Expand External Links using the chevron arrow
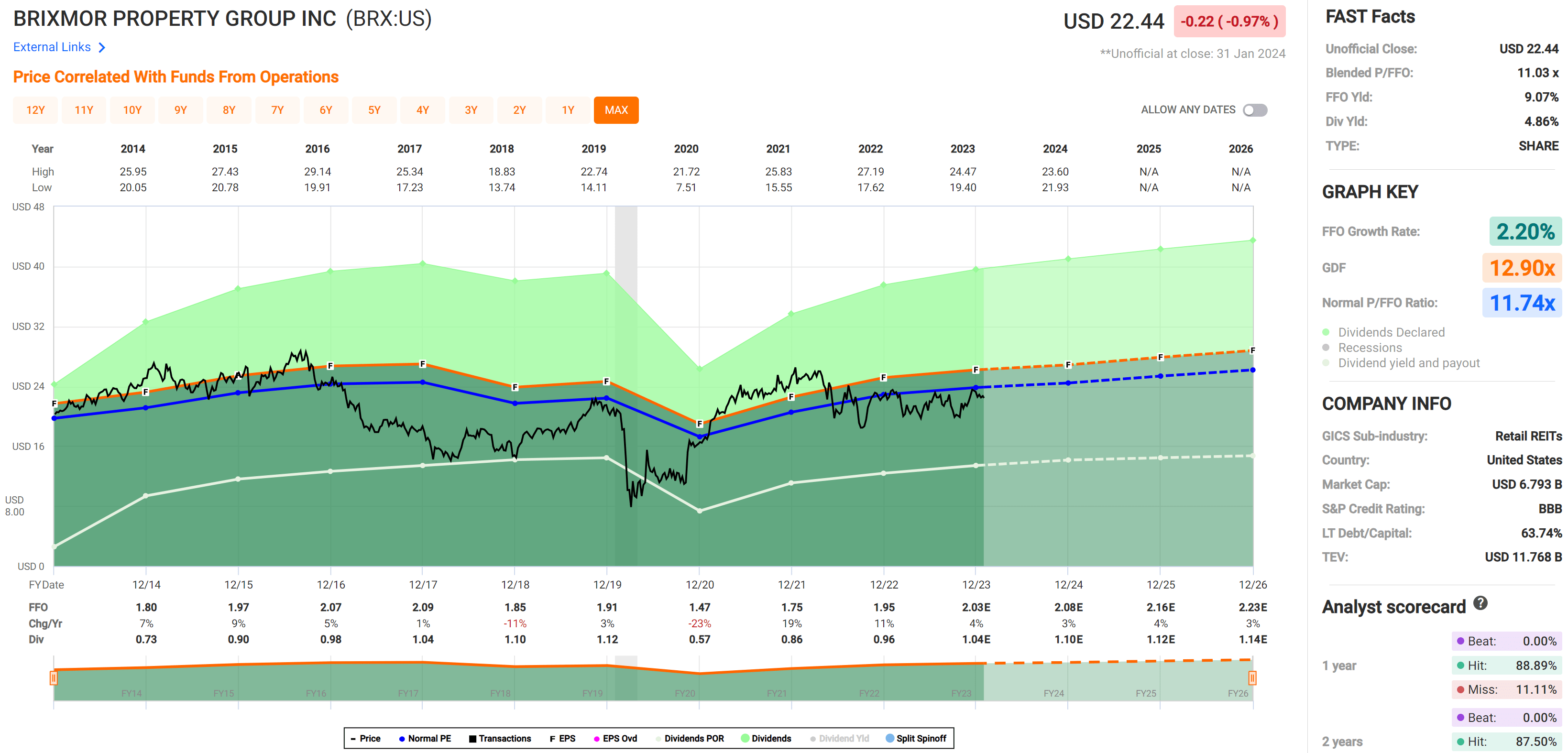Image resolution: width=1568 pixels, height=753 pixels. pos(102,47)
